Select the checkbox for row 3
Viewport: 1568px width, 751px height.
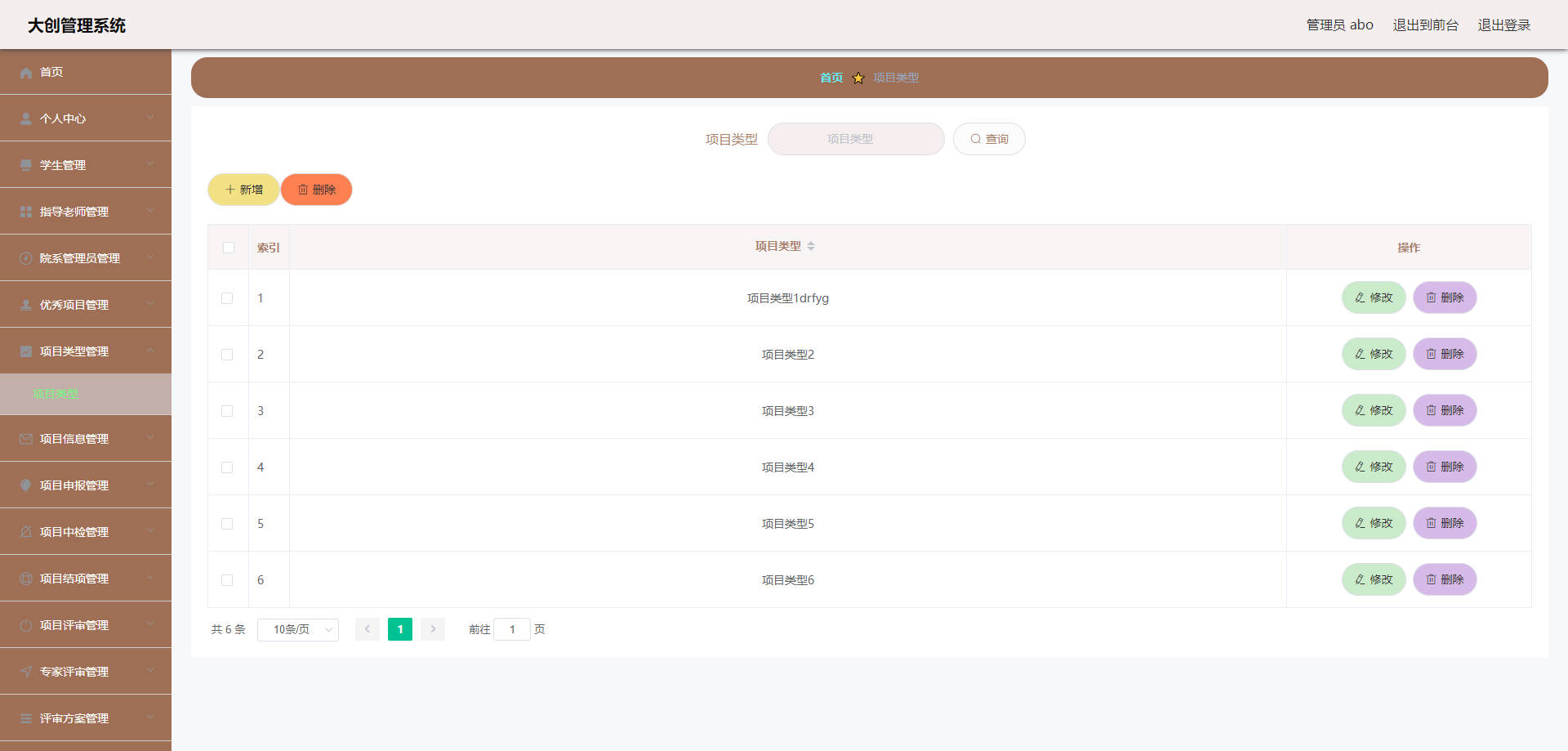click(x=227, y=411)
